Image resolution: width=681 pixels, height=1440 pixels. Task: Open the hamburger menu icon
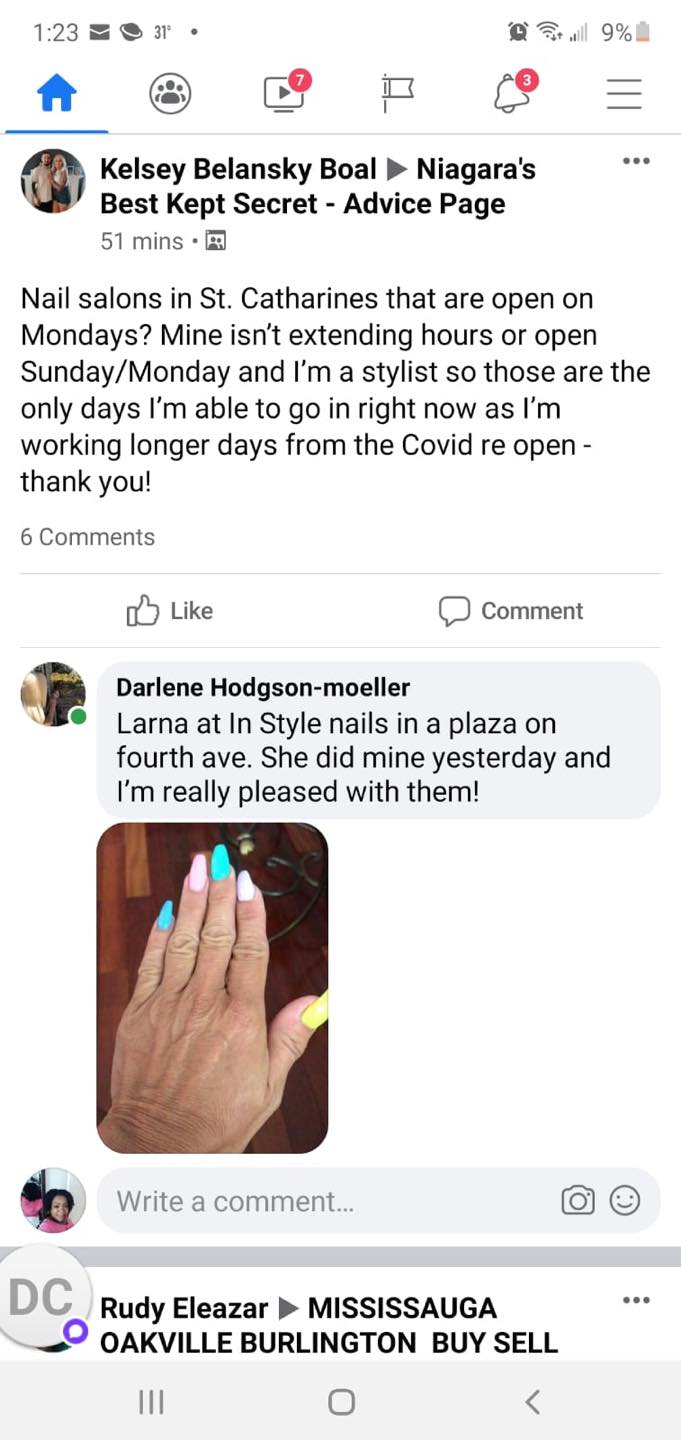[625, 94]
